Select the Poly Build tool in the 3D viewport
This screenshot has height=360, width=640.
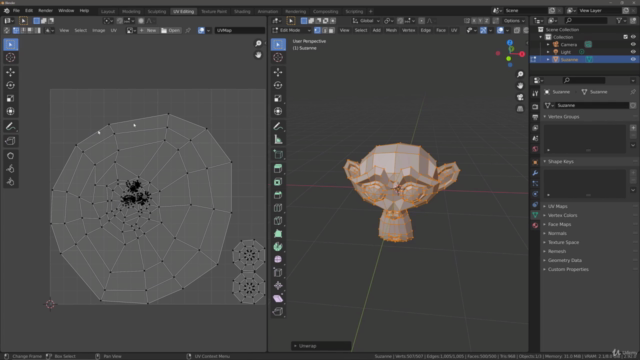[x=278, y=234]
